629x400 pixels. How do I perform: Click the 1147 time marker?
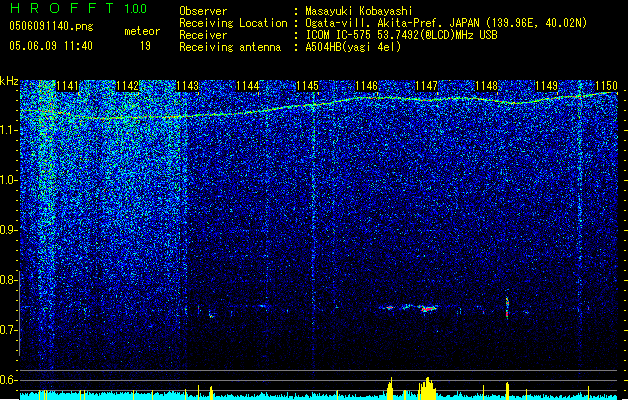pyautogui.click(x=426, y=86)
